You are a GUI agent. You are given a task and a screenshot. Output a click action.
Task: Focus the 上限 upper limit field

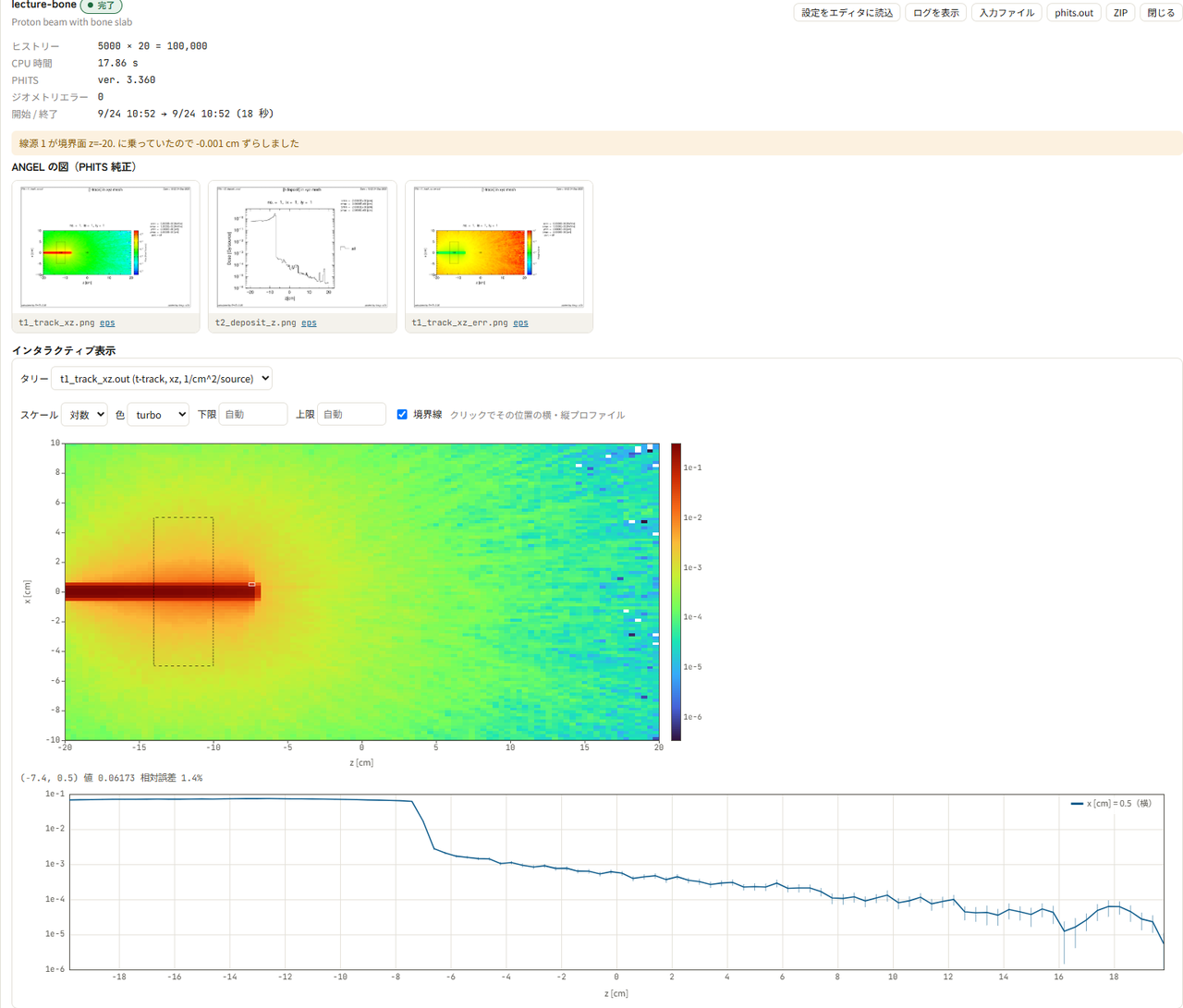[x=351, y=415]
